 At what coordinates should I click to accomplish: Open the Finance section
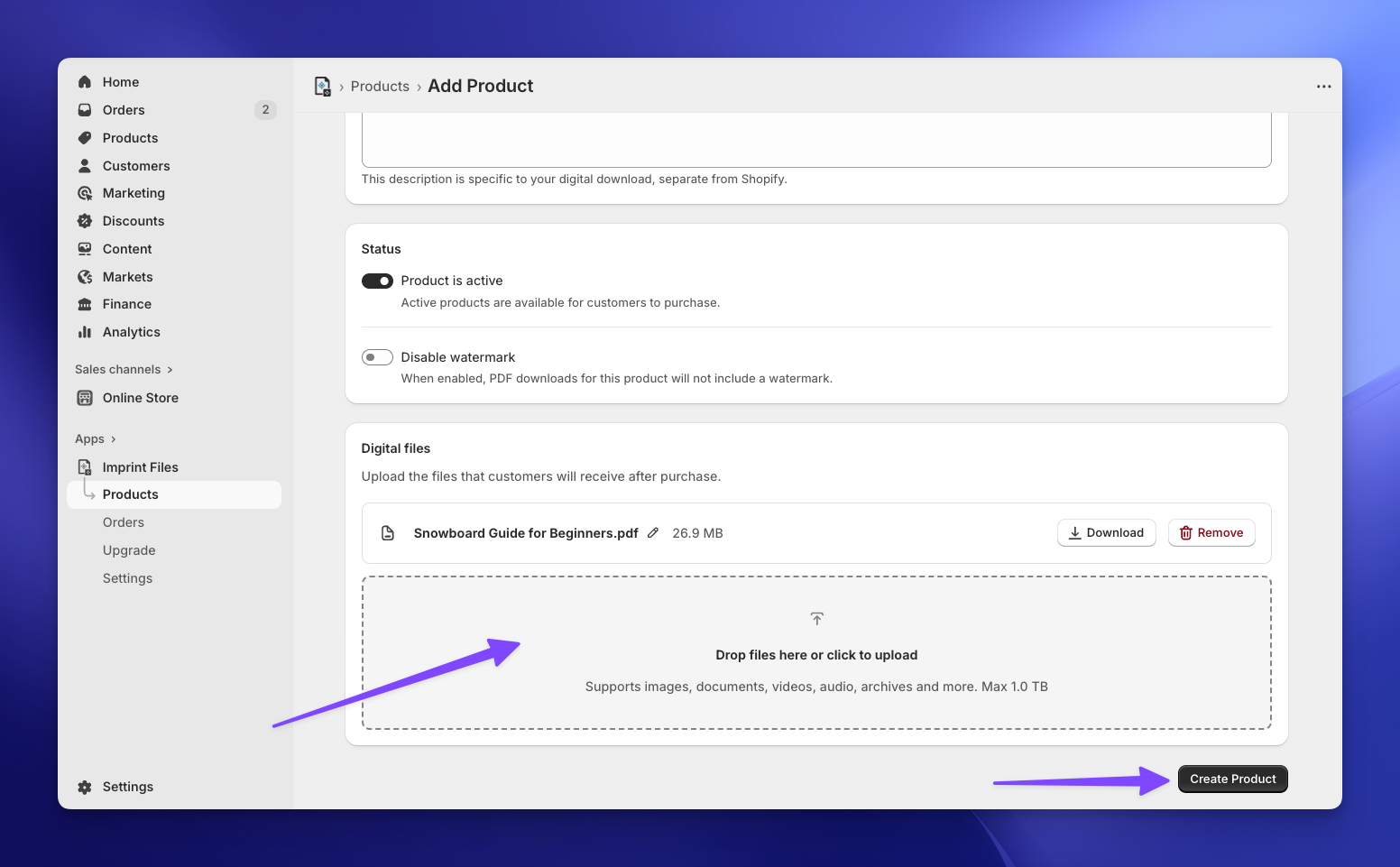[125, 303]
